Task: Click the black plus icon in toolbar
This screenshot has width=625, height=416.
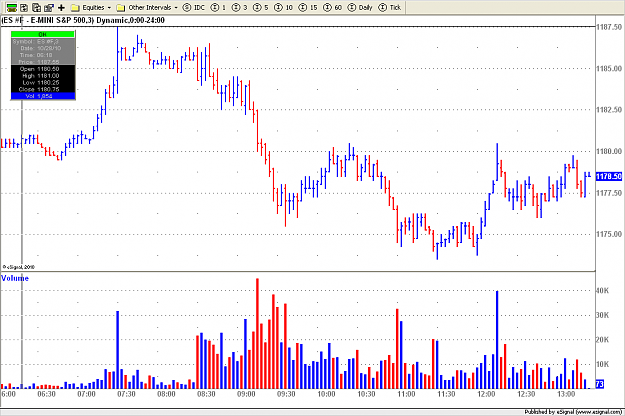Action: pos(61,7)
